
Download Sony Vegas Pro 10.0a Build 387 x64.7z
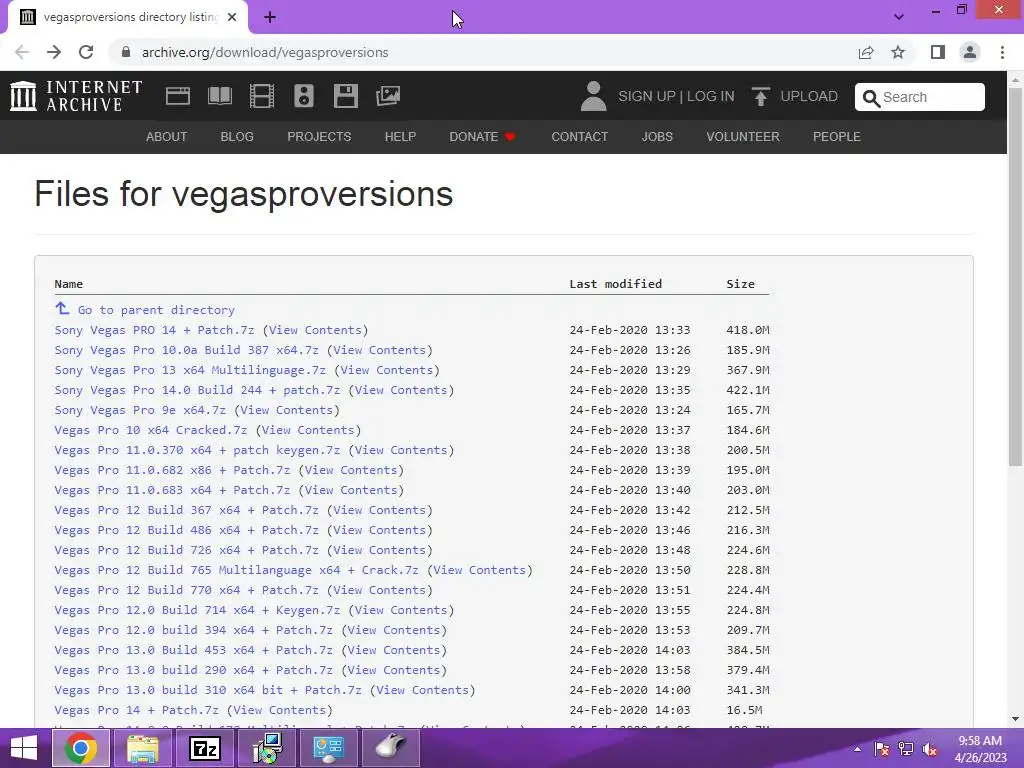[186, 350]
